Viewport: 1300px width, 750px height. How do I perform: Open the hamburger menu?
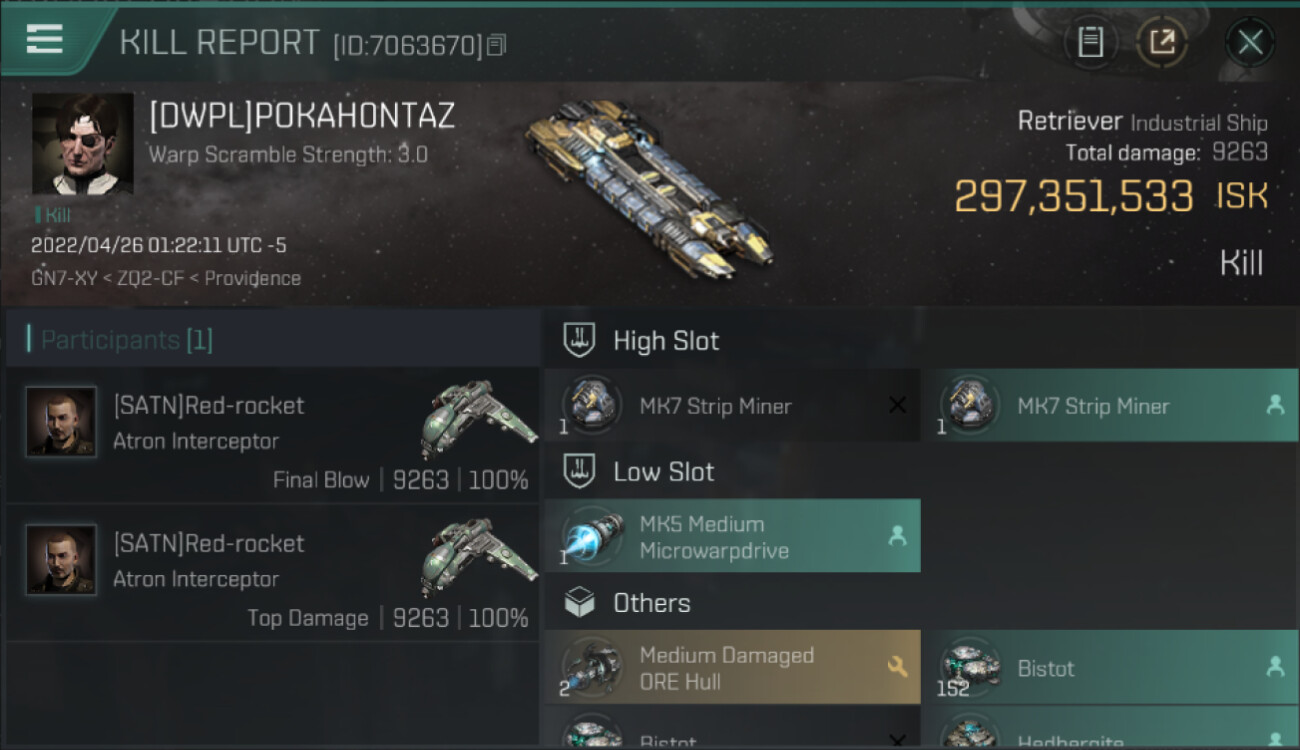(45, 40)
